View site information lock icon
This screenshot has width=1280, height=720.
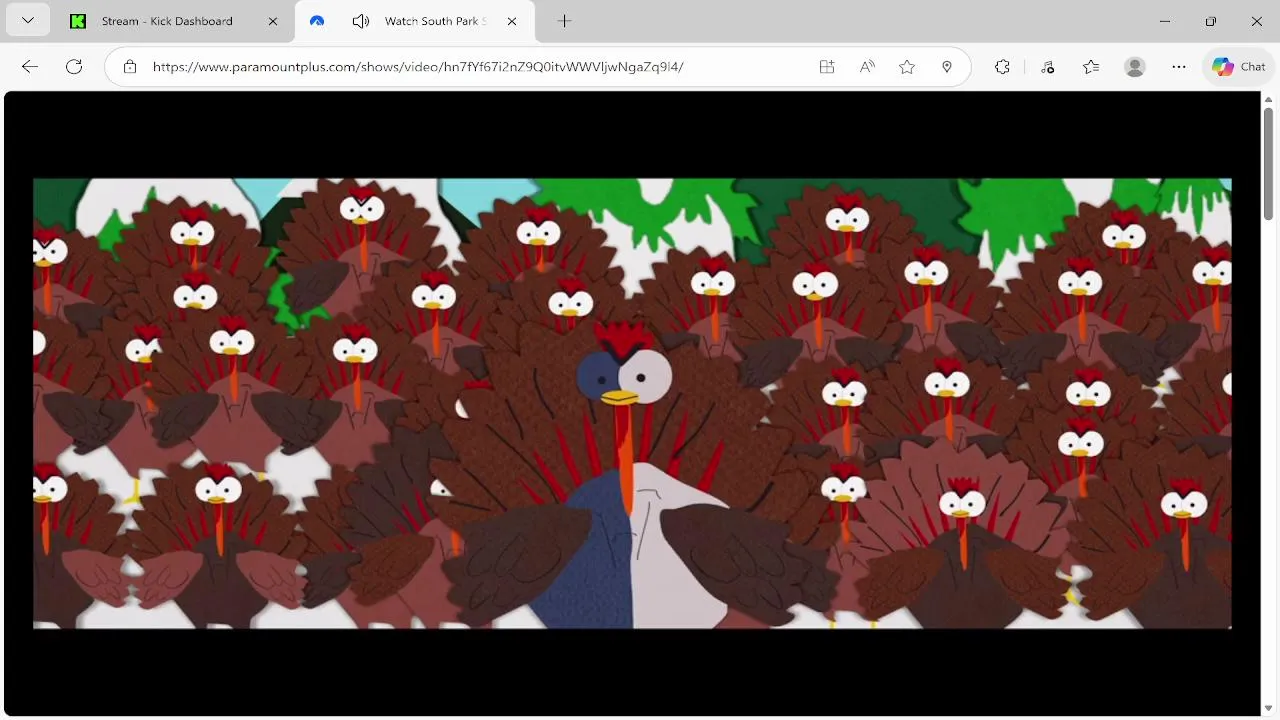tap(129, 67)
